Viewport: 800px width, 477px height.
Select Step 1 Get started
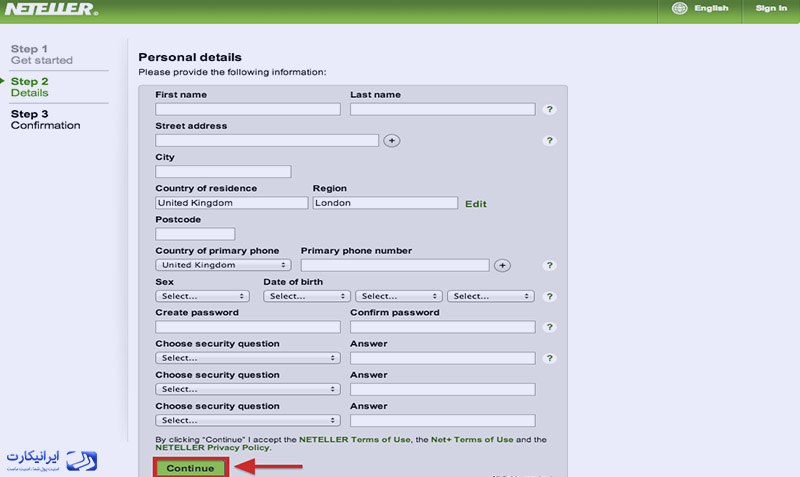click(x=42, y=55)
